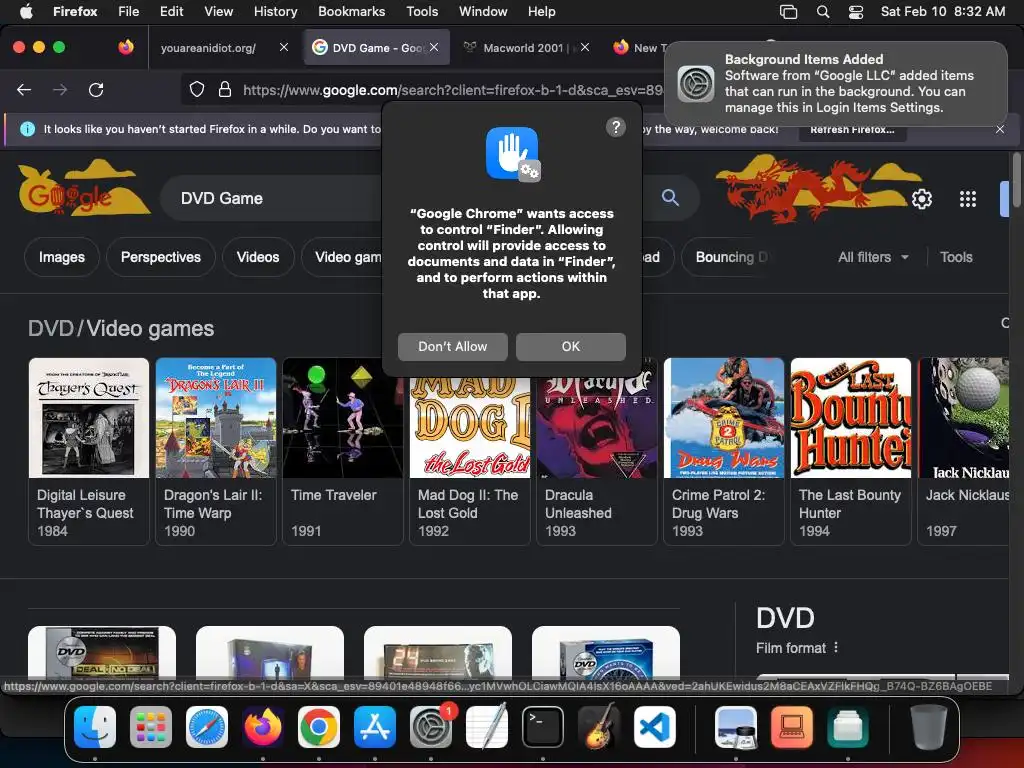The width and height of the screenshot is (1024, 768).
Task: Click Google Chrome in the Dock
Action: (319, 727)
